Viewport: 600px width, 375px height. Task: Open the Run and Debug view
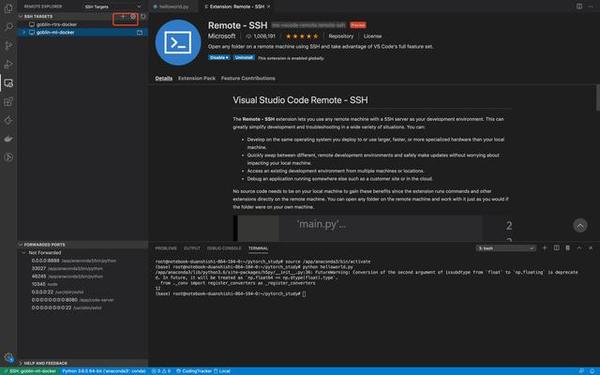tap(8, 64)
